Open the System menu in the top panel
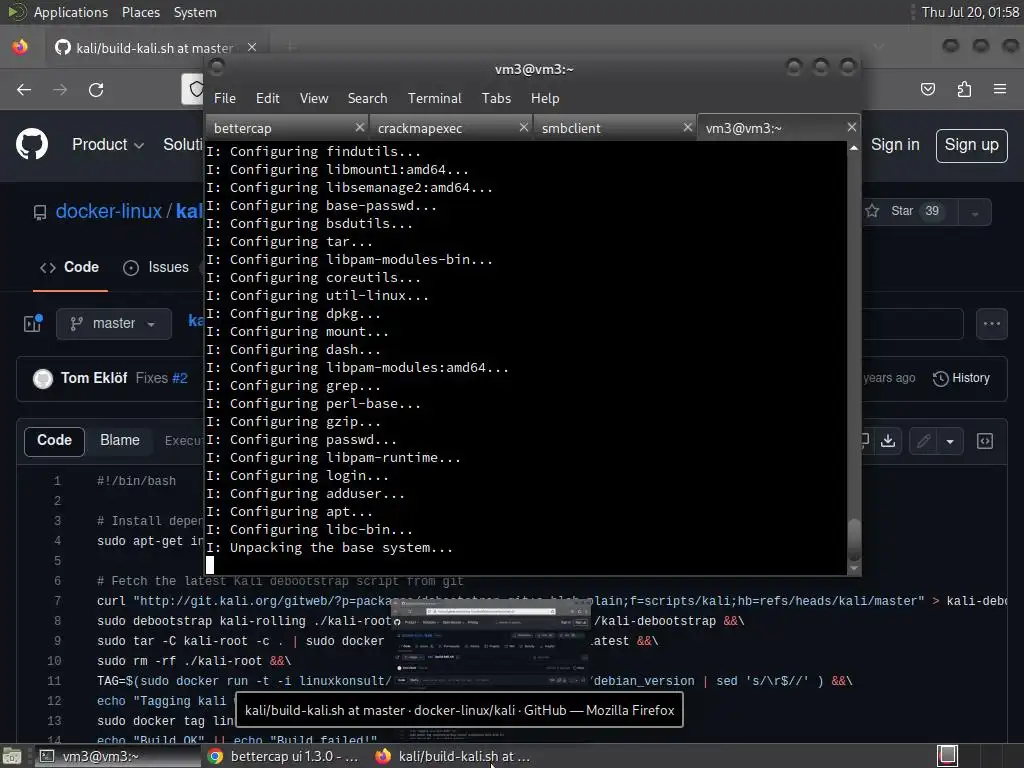 (195, 12)
